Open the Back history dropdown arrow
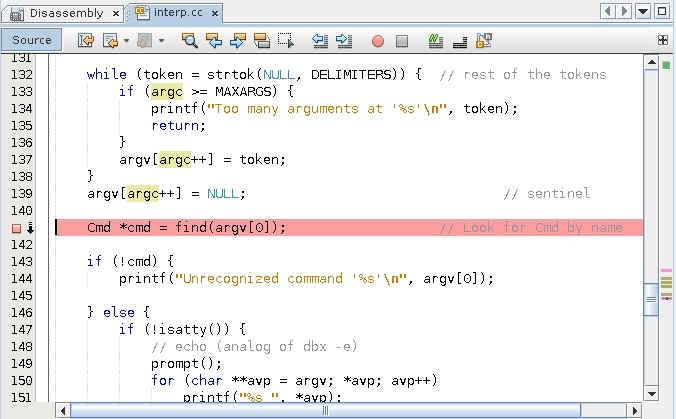This screenshot has width=676, height=419. point(126,41)
